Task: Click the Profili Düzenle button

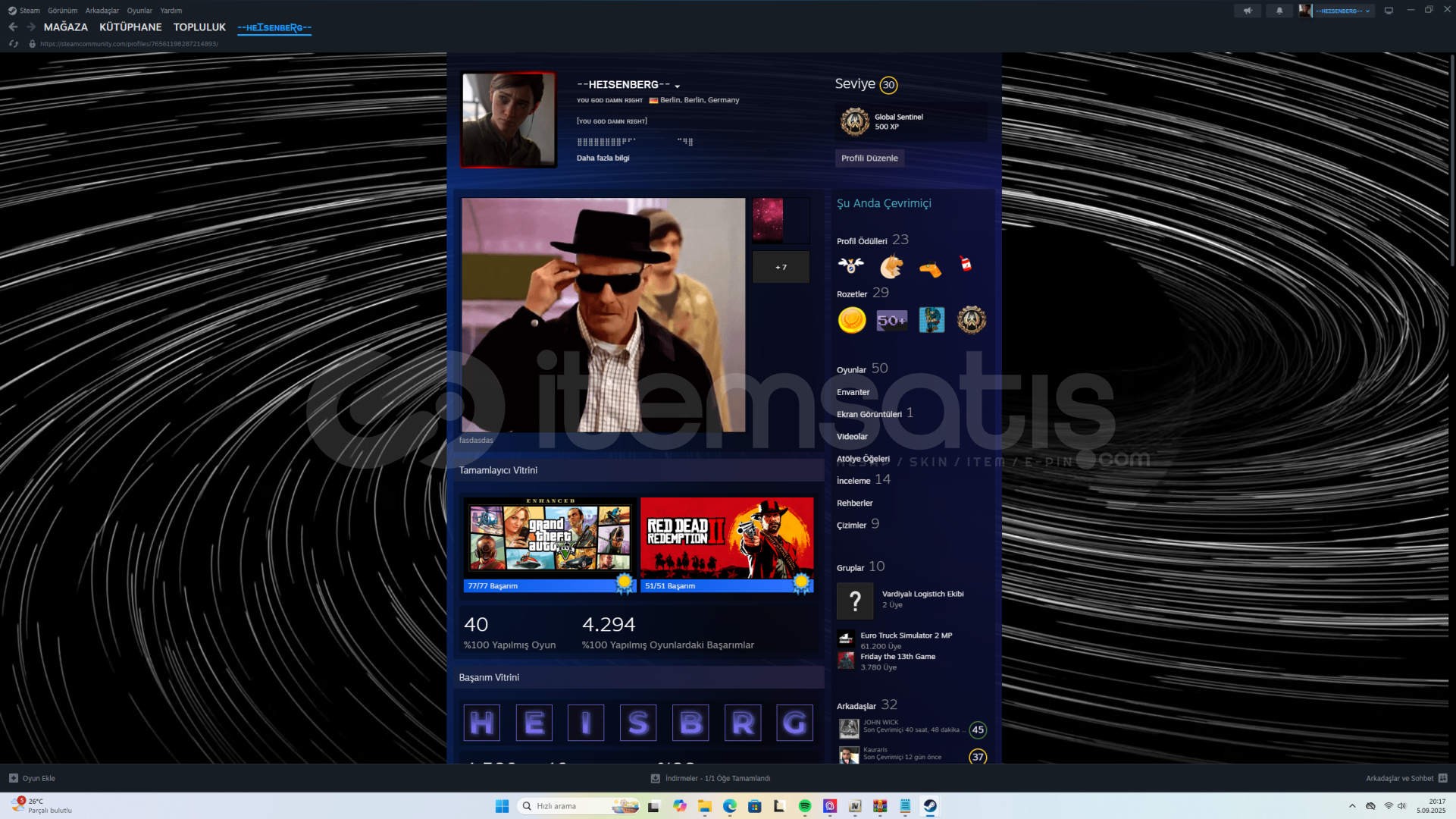Action: [x=869, y=158]
